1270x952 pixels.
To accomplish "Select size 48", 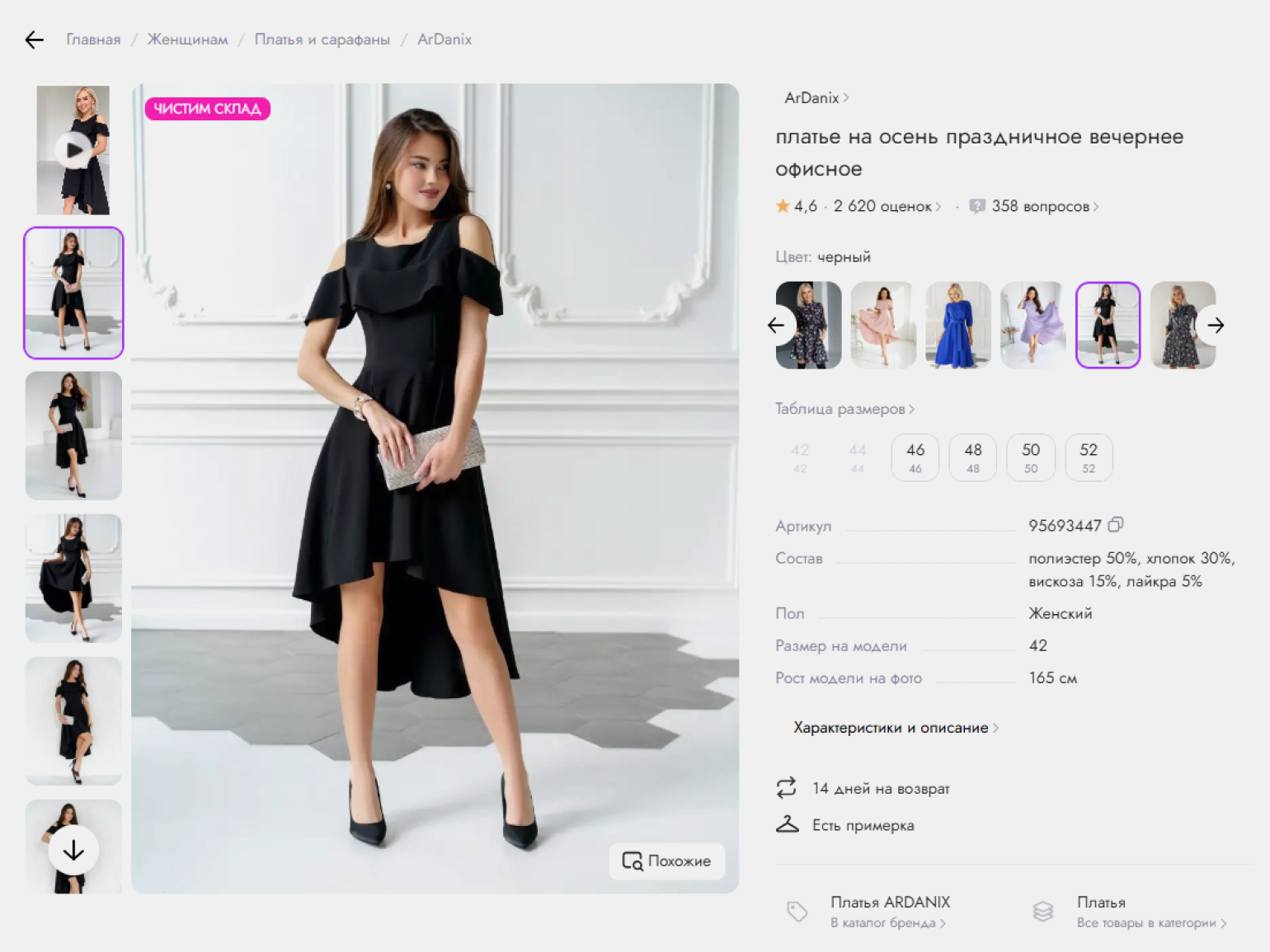I will (x=972, y=457).
